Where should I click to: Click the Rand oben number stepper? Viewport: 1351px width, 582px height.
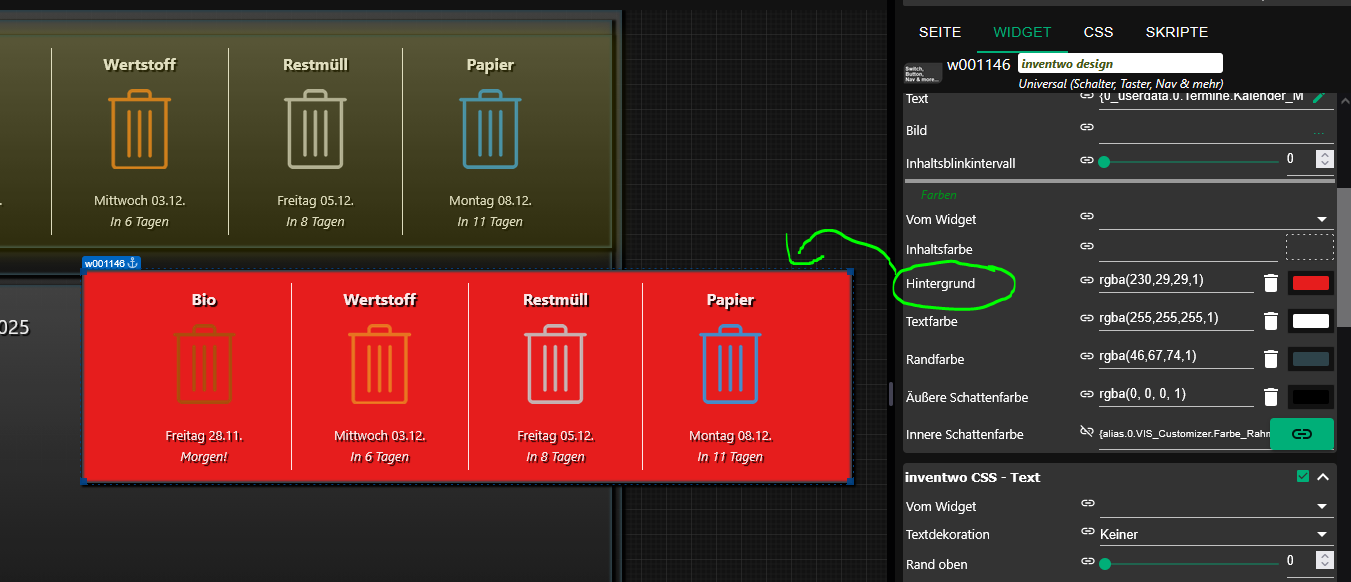pos(1325,561)
